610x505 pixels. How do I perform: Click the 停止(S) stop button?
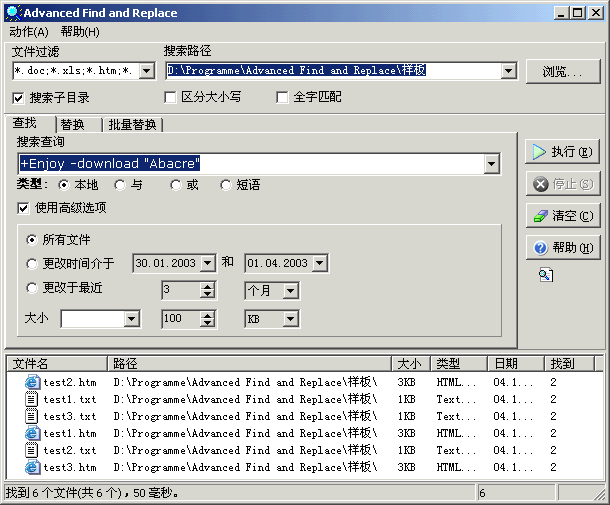563,184
